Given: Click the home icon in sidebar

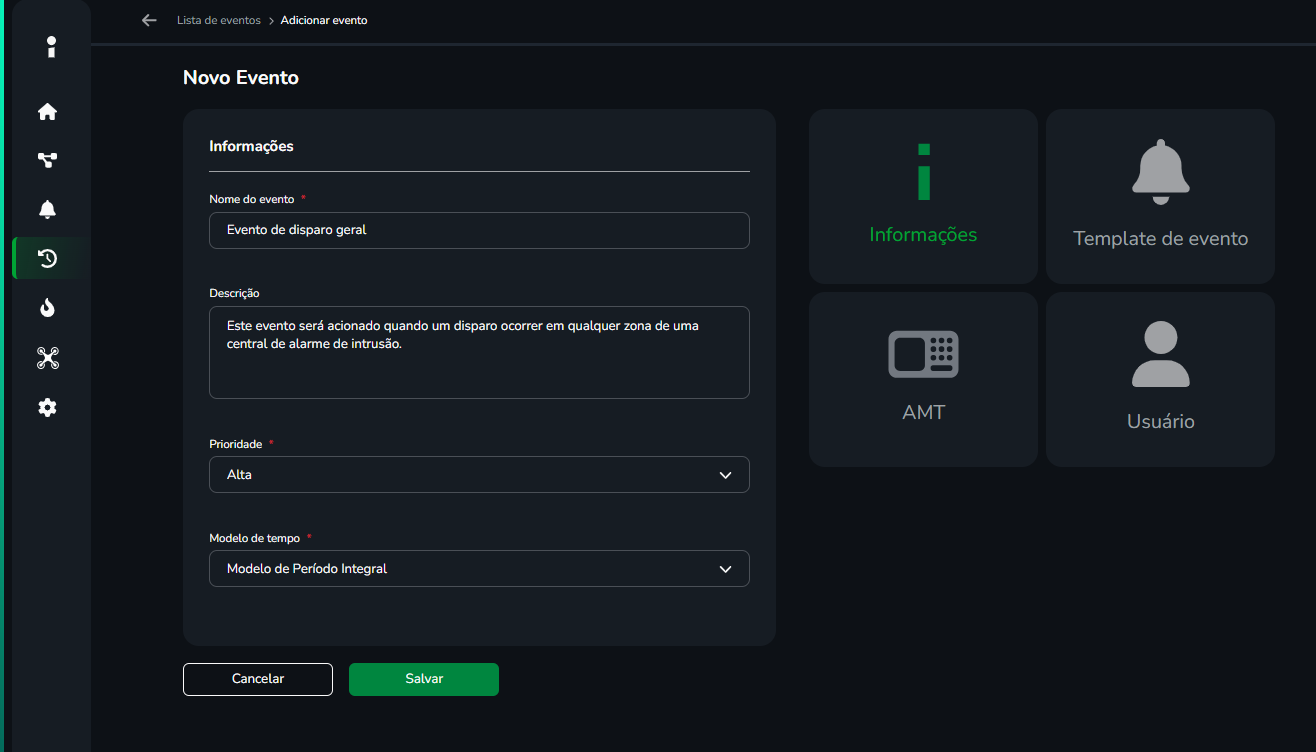Looking at the screenshot, I should tap(47, 112).
